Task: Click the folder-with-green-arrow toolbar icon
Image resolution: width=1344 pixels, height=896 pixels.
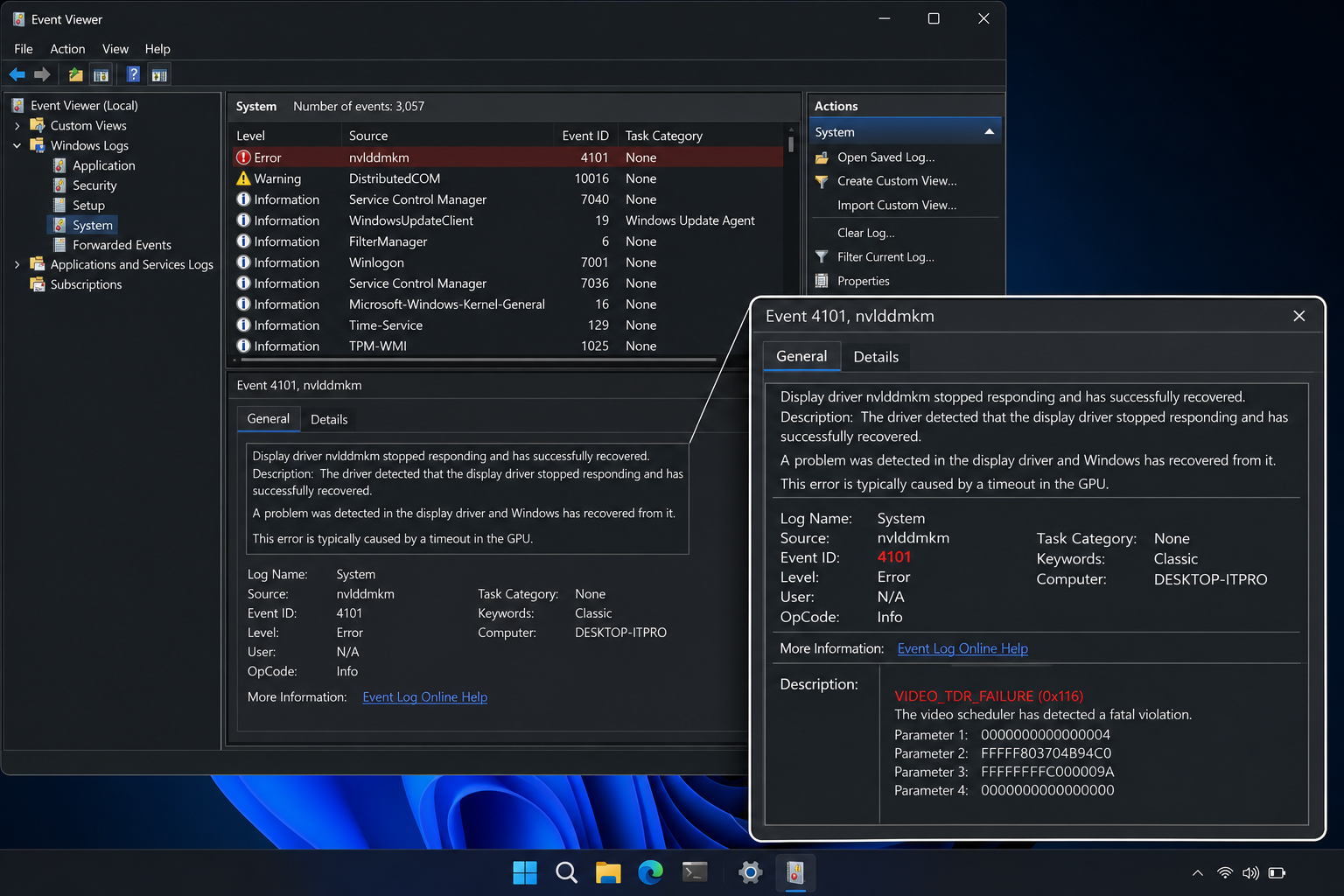Action: [x=76, y=74]
